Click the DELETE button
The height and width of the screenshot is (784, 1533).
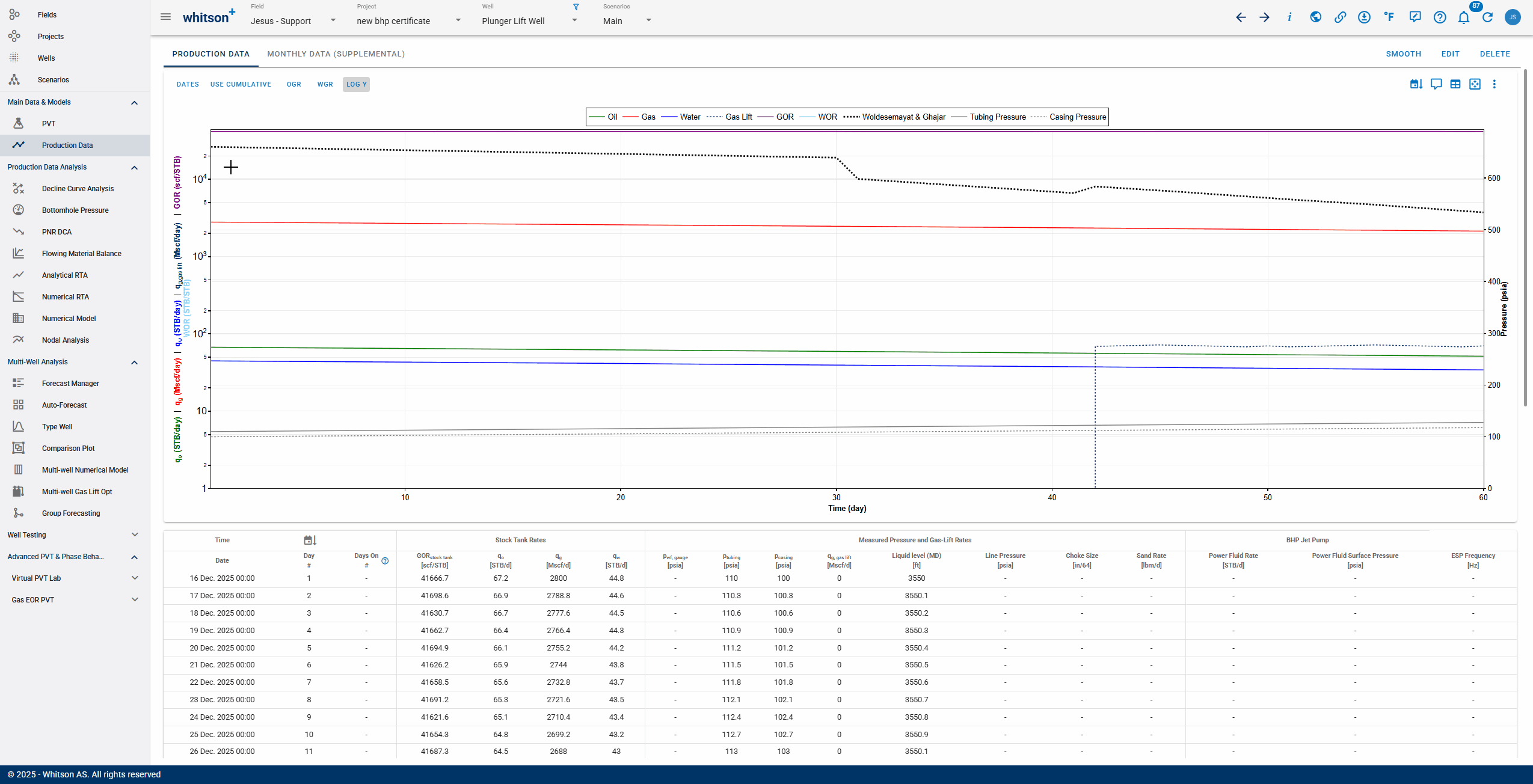coord(1495,54)
